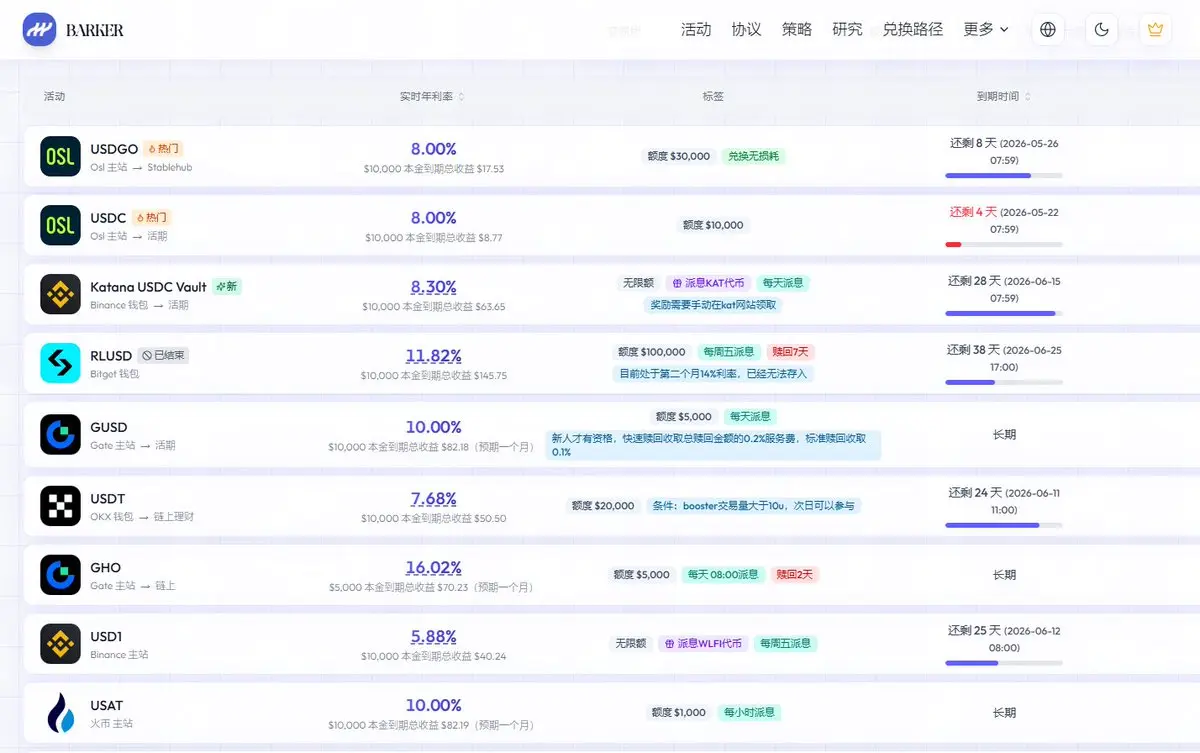Open the 策略 nav menu
The height and width of the screenshot is (753, 1200).
pos(797,29)
